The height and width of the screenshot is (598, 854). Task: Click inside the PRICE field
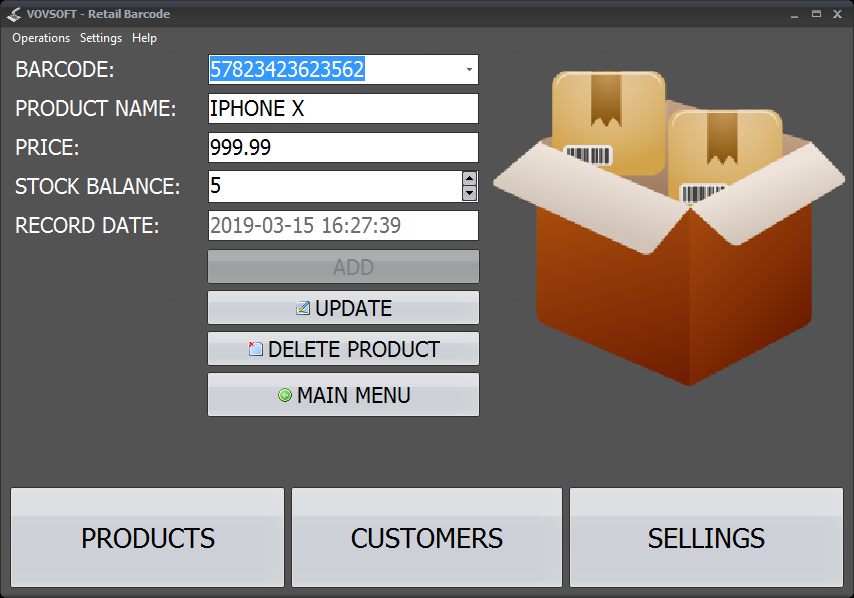(343, 147)
